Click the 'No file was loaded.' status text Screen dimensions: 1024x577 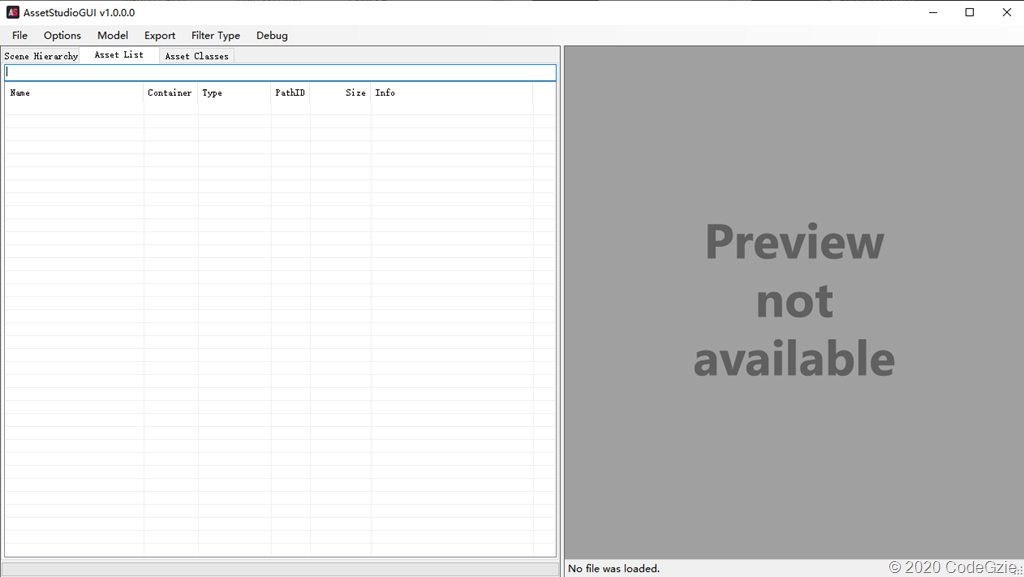pyautogui.click(x=614, y=569)
